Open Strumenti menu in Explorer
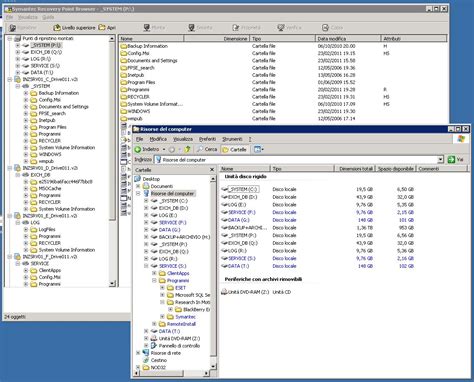The width and height of the screenshot is (474, 382). click(x=232, y=139)
